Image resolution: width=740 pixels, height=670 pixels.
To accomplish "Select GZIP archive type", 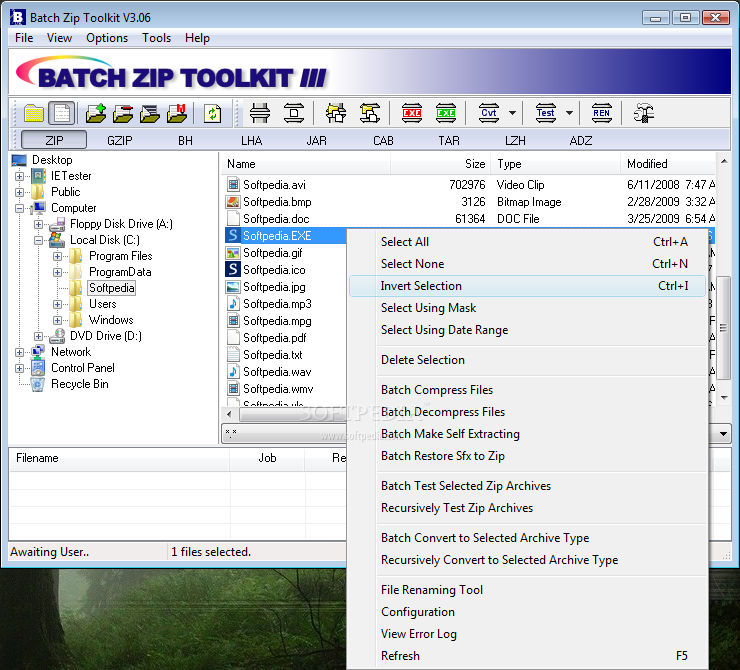I will coord(119,141).
